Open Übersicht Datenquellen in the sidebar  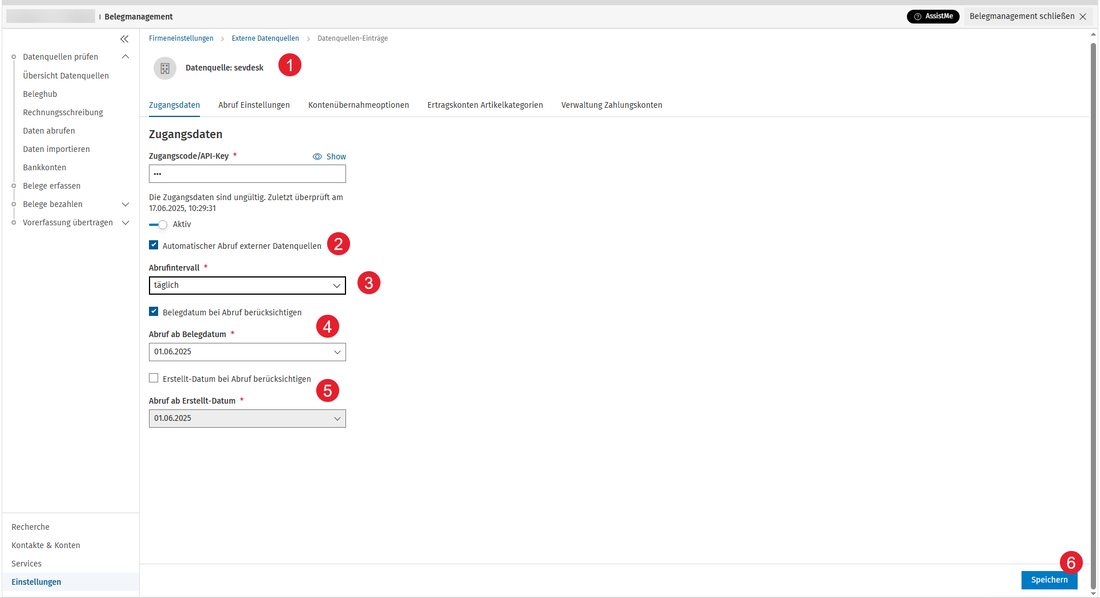66,76
